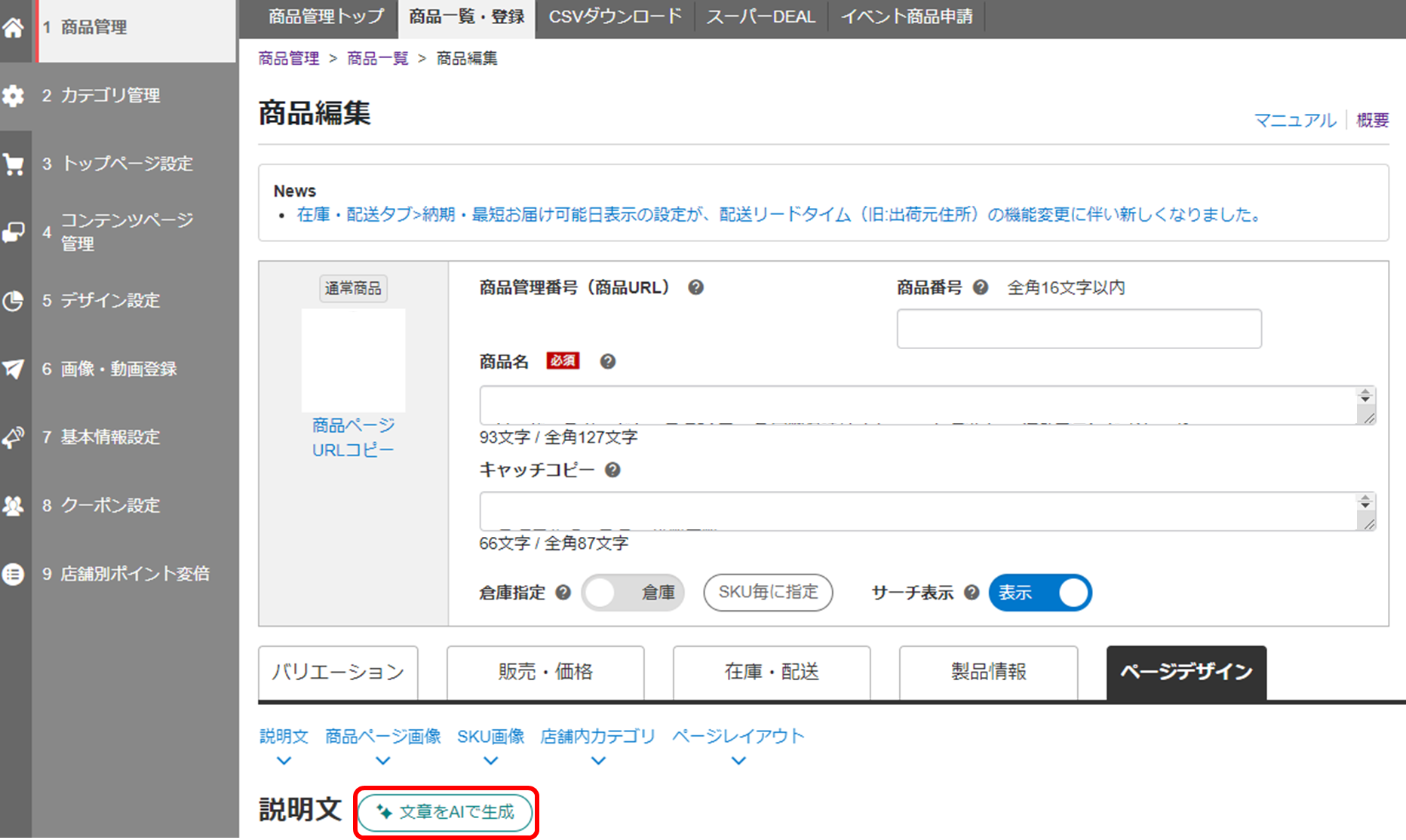Open help tooltip next to 商品番号
The image size is (1406, 840).
(x=979, y=287)
